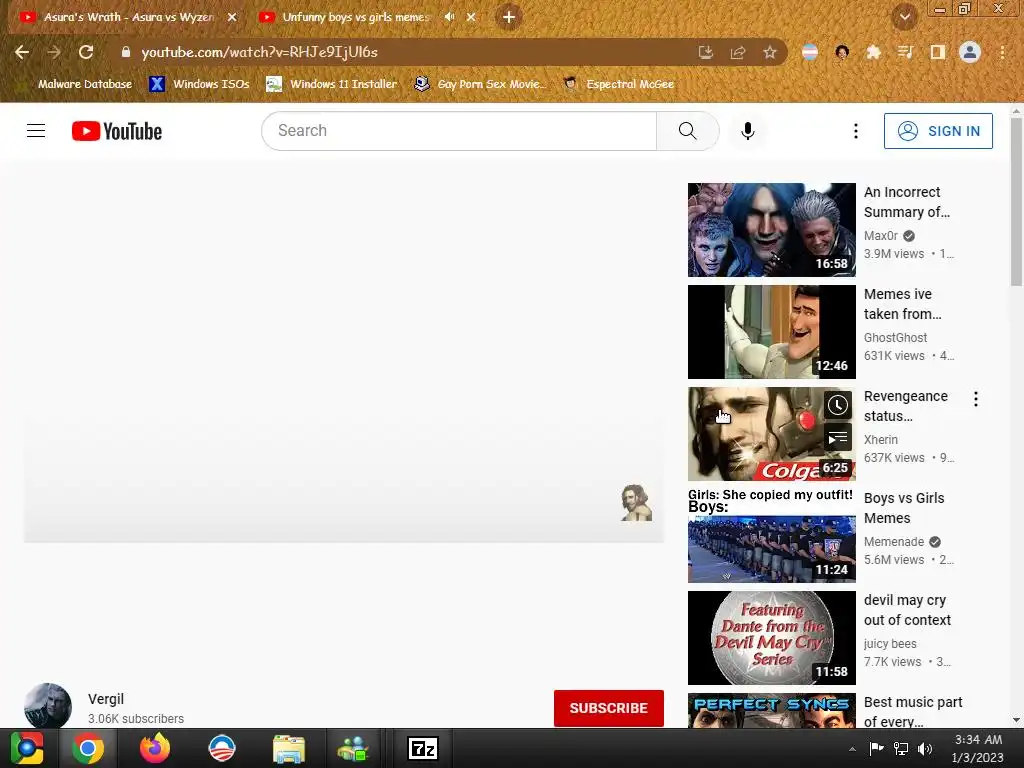The width and height of the screenshot is (1024, 768).
Task: Open the YouTube hamburger guide menu
Action: 36,131
